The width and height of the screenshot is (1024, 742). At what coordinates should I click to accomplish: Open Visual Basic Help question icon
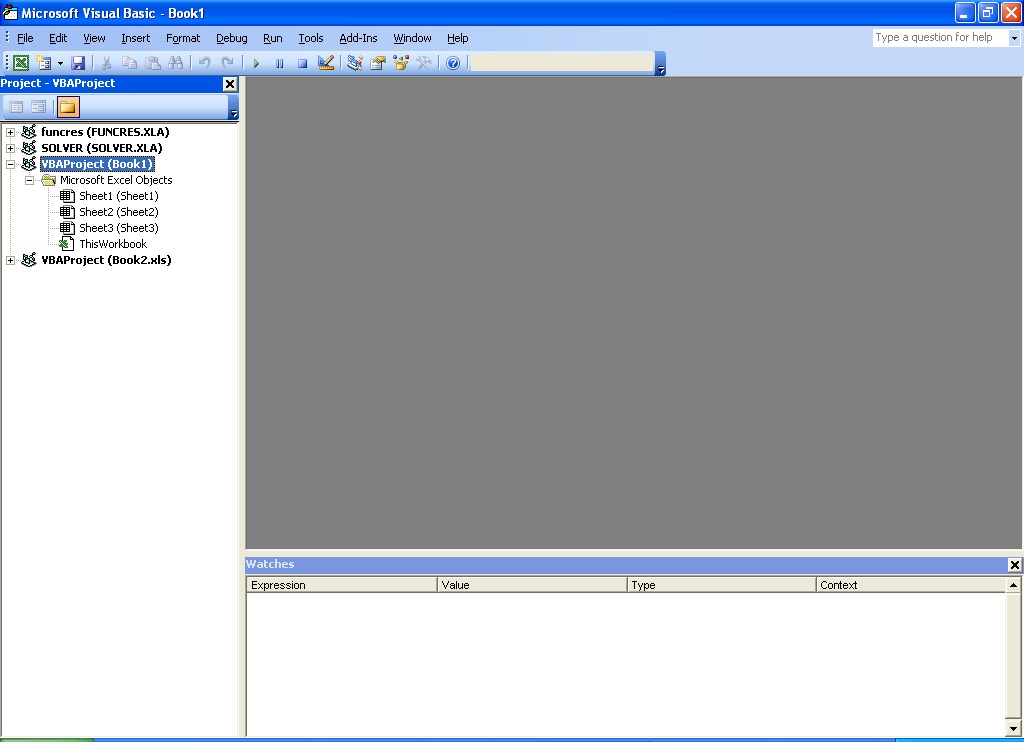click(453, 63)
